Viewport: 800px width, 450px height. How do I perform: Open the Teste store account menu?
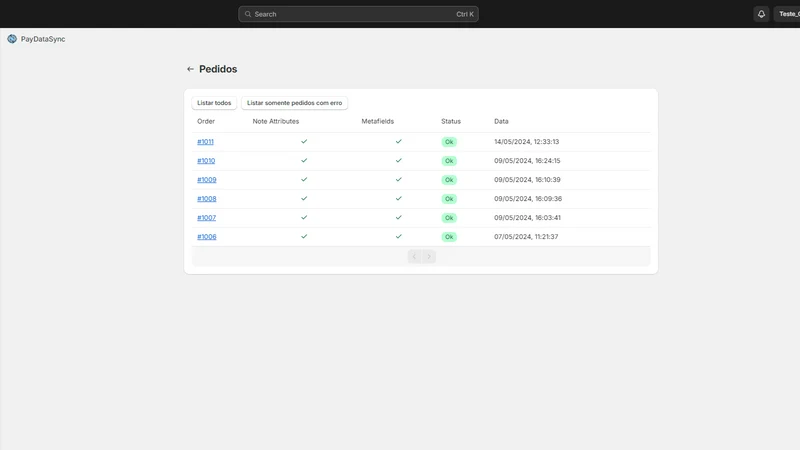tap(789, 14)
